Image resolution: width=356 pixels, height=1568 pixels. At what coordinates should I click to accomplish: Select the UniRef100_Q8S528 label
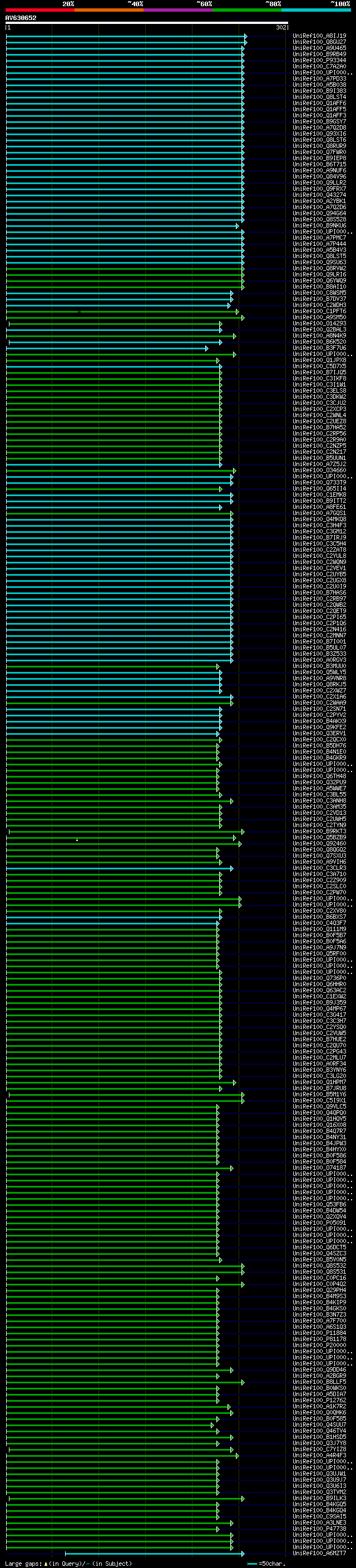tap(319, 219)
